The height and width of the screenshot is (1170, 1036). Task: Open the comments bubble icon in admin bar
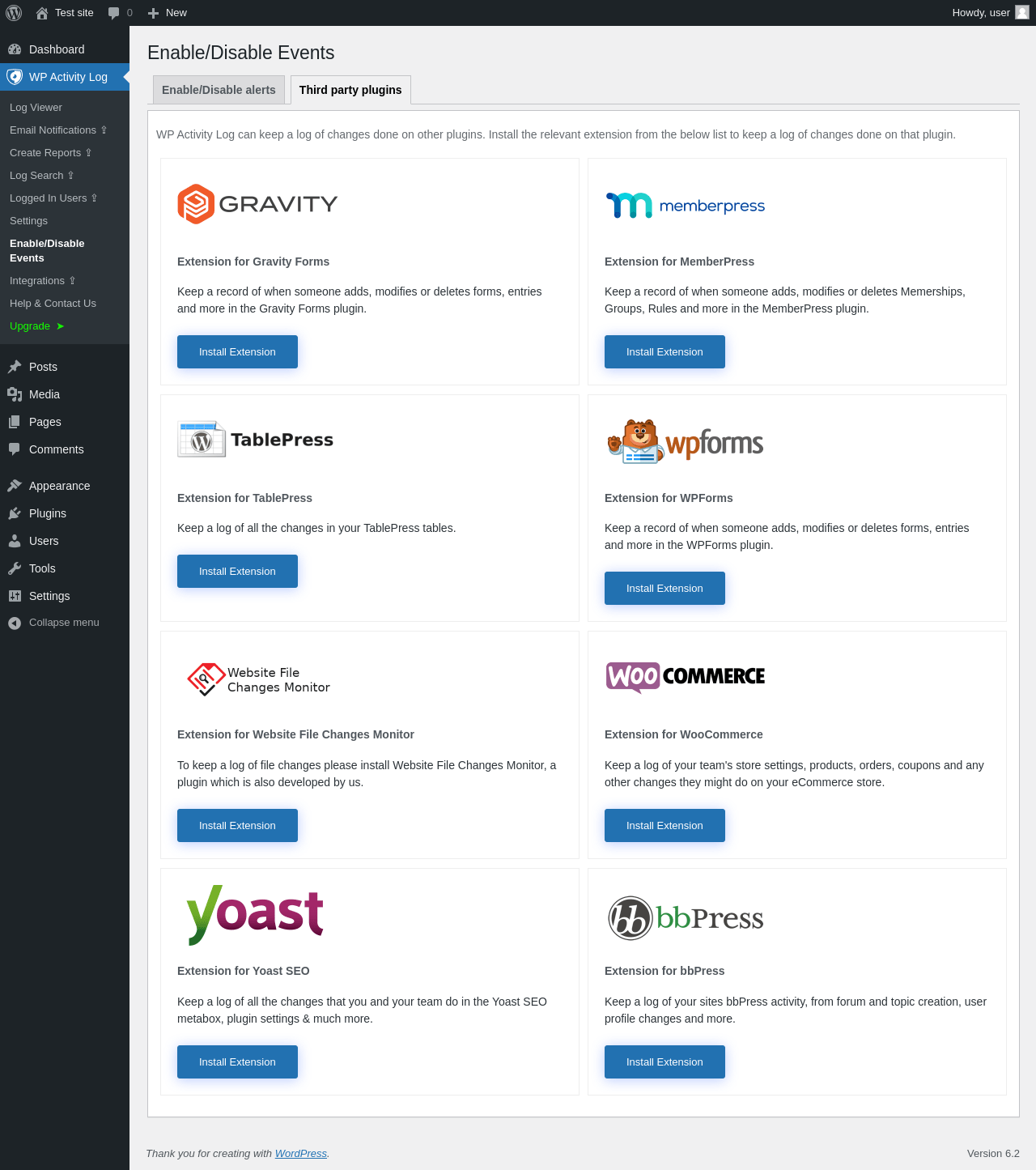113,13
